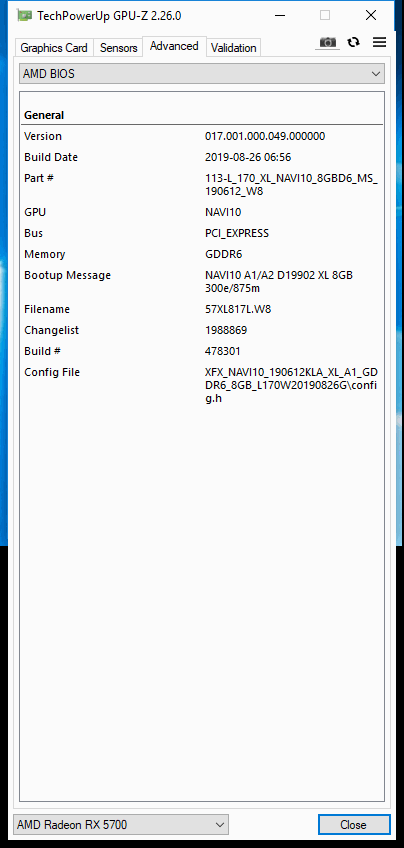Open the hamburger menu icon
Screen dimensions: 404x848
(380, 42)
